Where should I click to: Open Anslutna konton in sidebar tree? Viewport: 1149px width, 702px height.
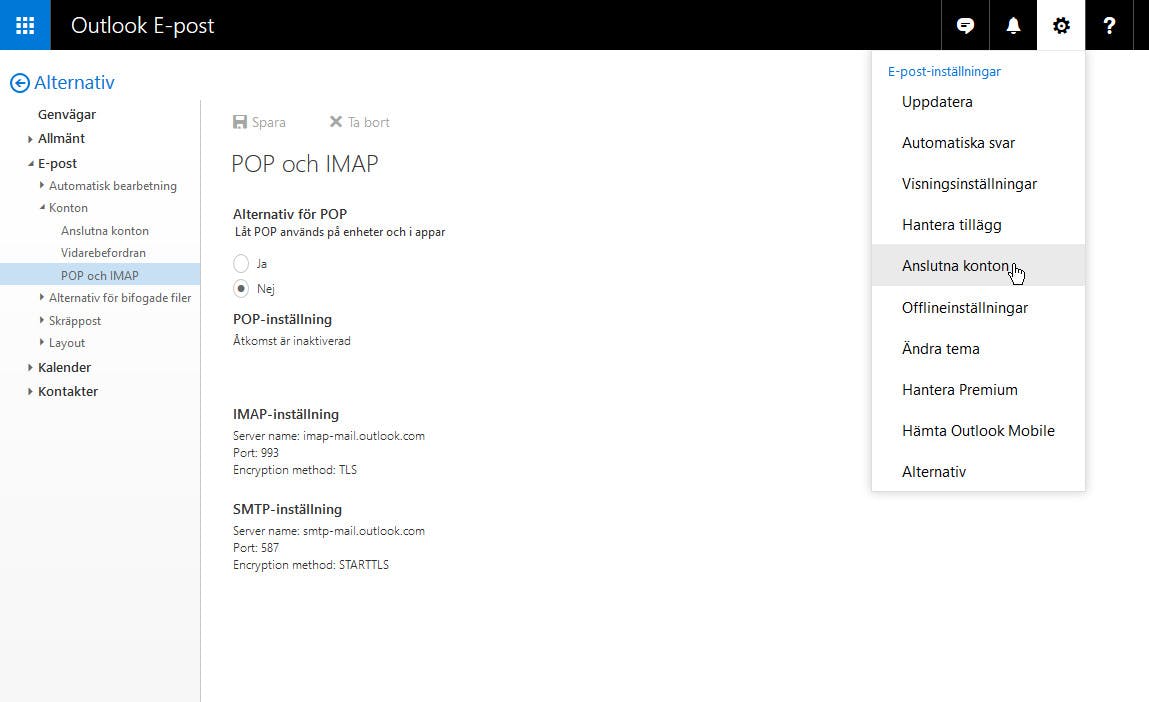[x=105, y=231]
